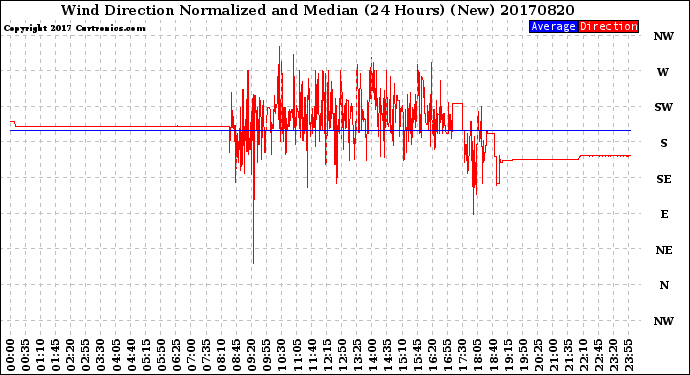Click the '08:45' time axis label
690x375 pixels.
(237, 355)
